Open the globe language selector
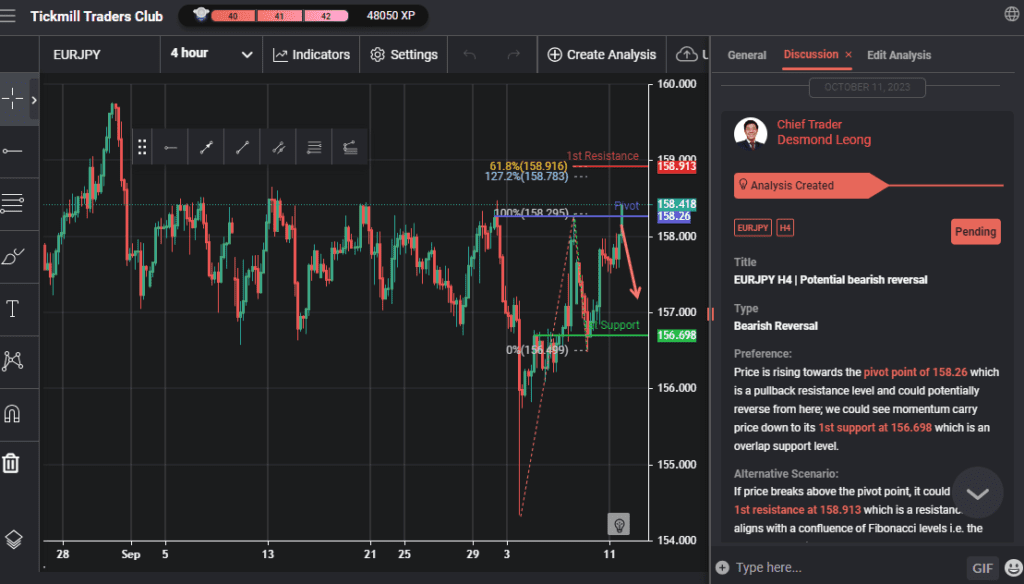 (1012, 14)
